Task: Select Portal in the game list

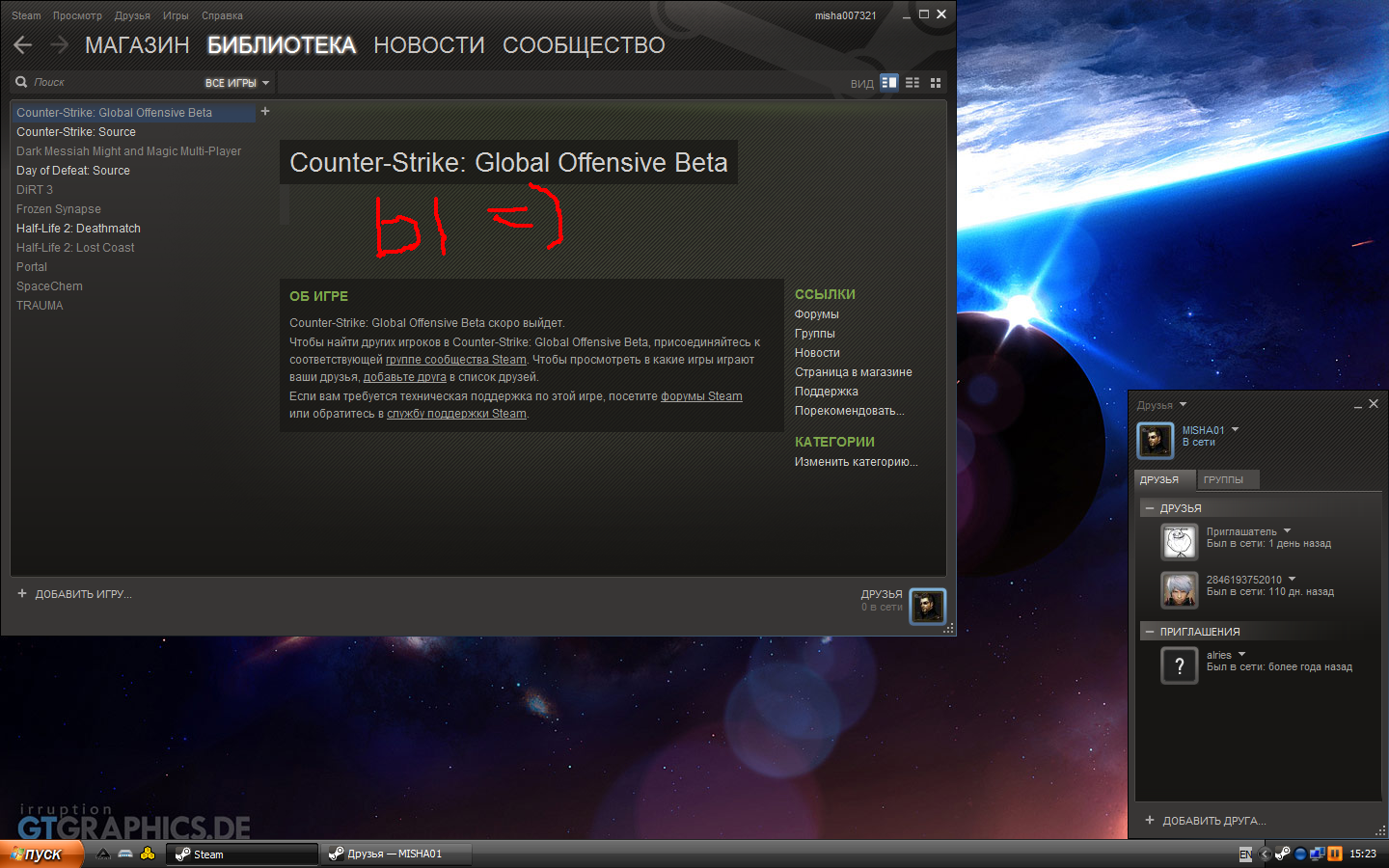Action: [32, 267]
